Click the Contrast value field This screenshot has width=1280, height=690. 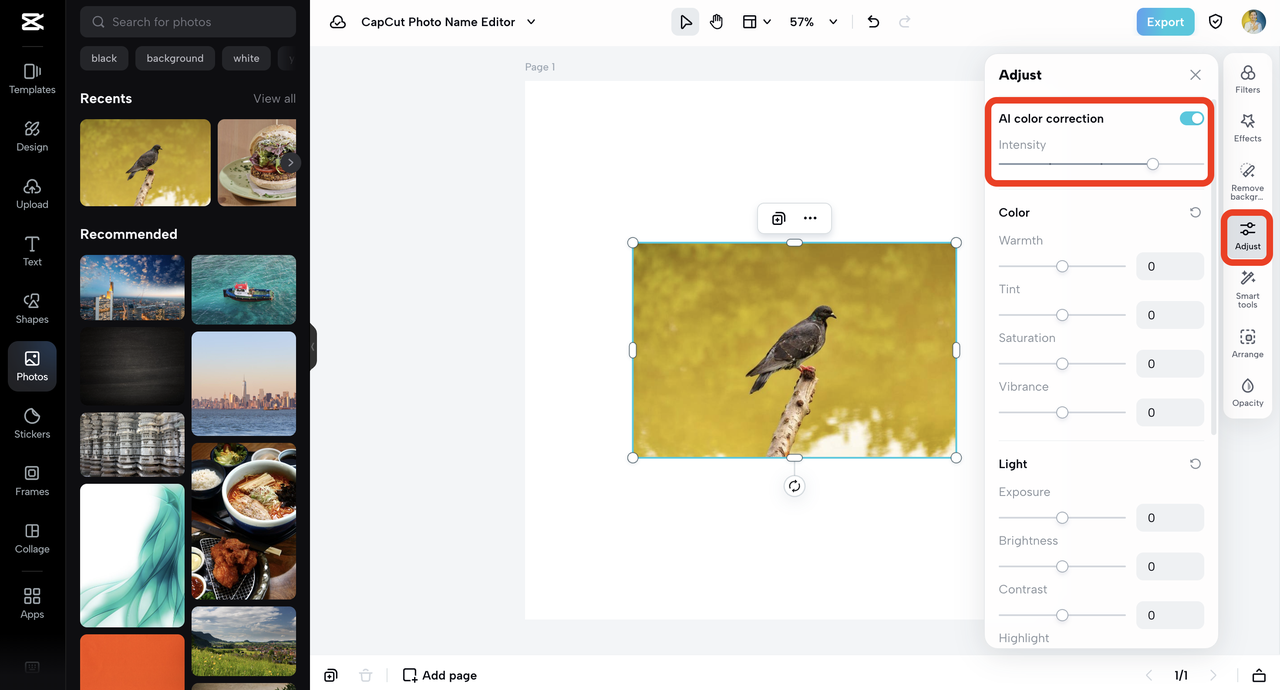click(1170, 615)
